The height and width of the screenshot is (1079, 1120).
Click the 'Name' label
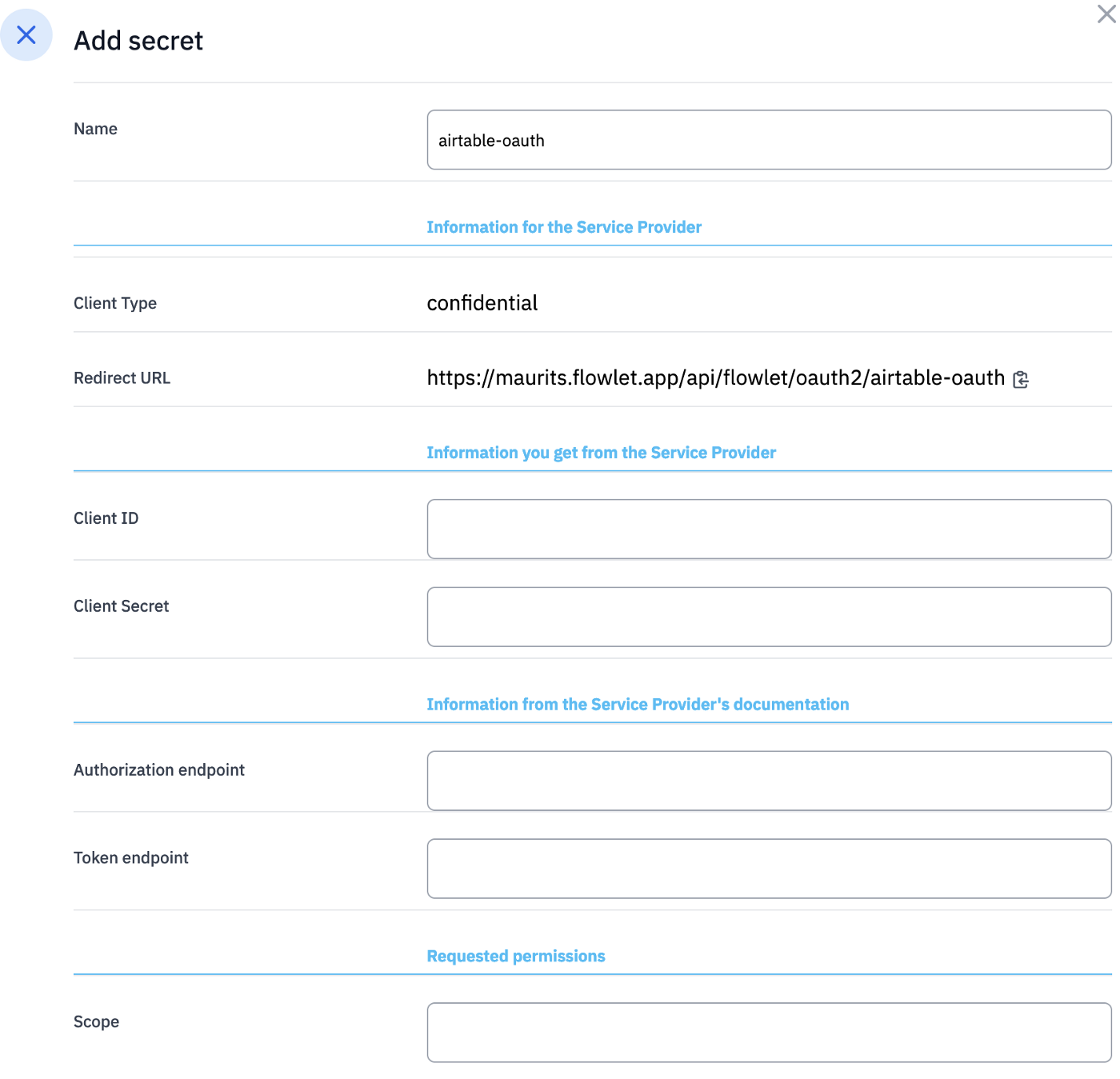95,129
